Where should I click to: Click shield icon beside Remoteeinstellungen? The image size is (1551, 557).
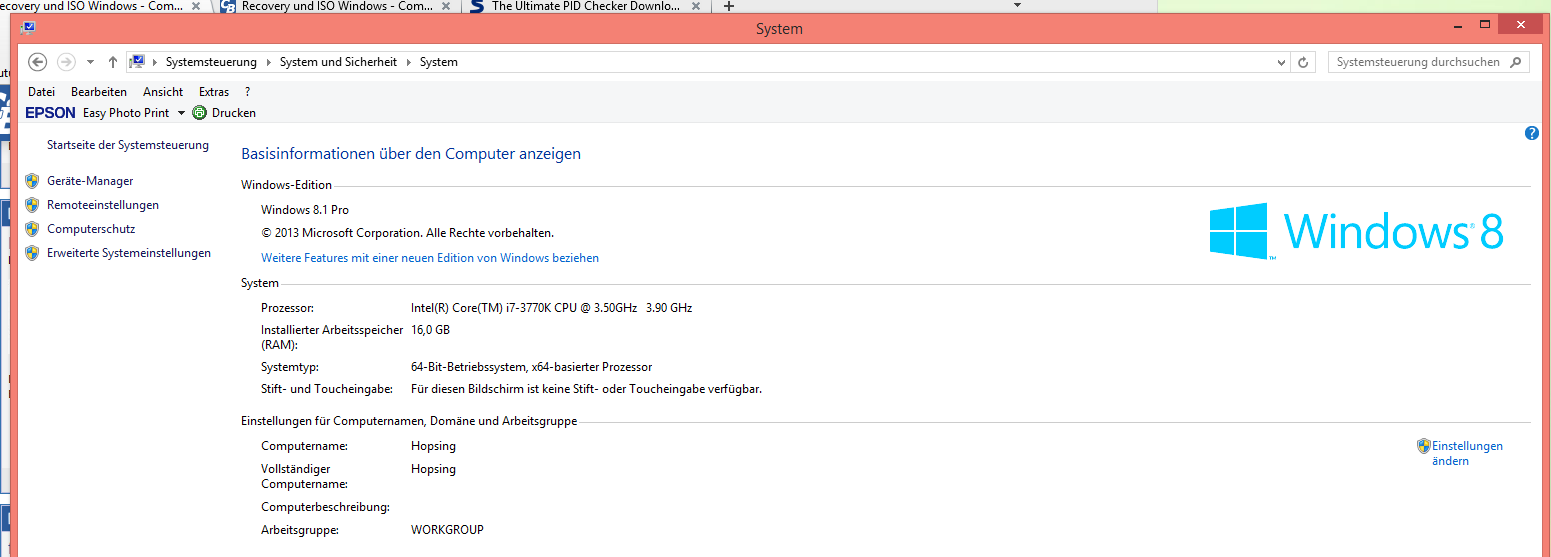point(32,205)
